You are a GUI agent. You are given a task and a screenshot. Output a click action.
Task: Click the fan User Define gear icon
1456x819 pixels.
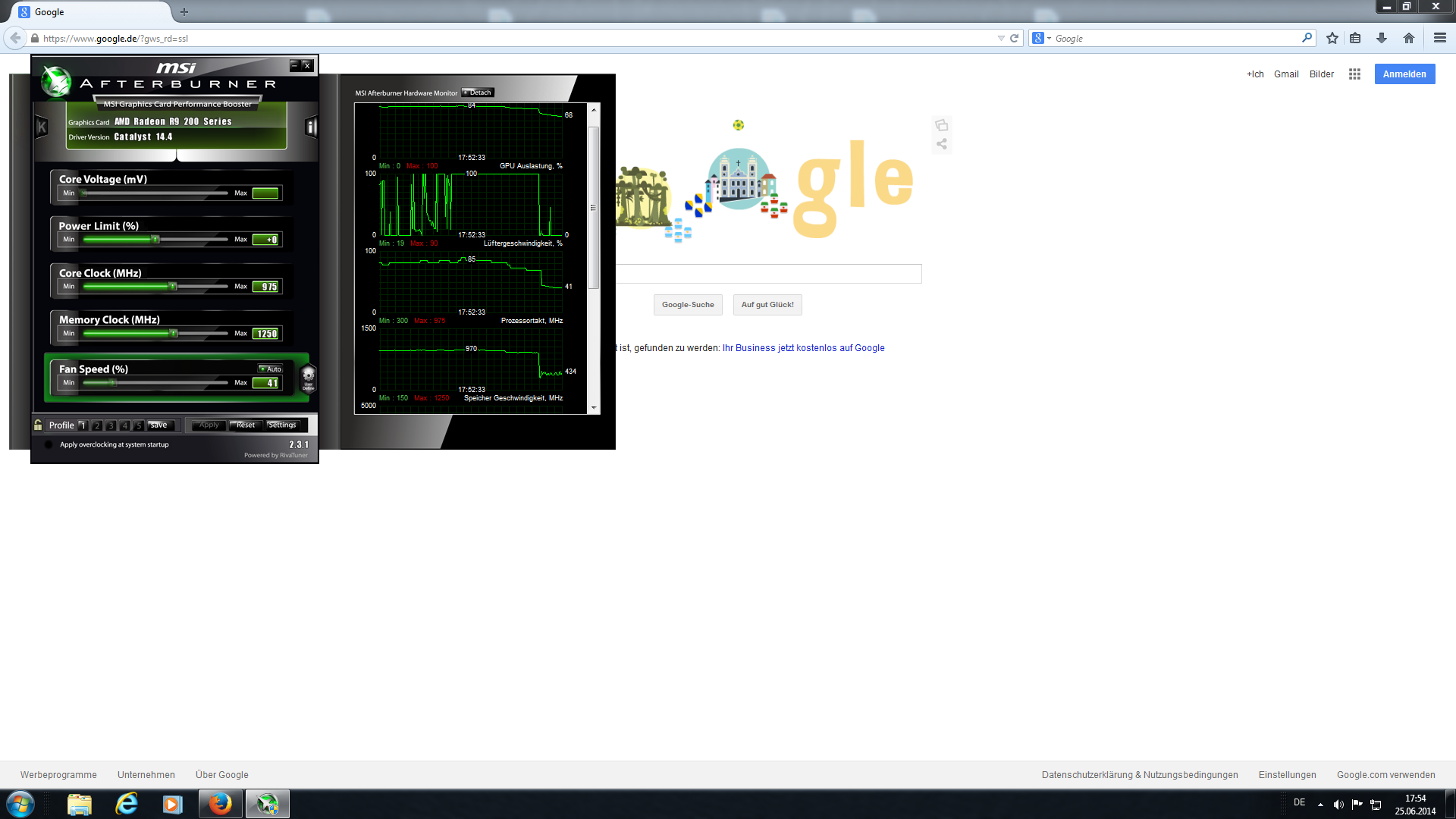[308, 377]
